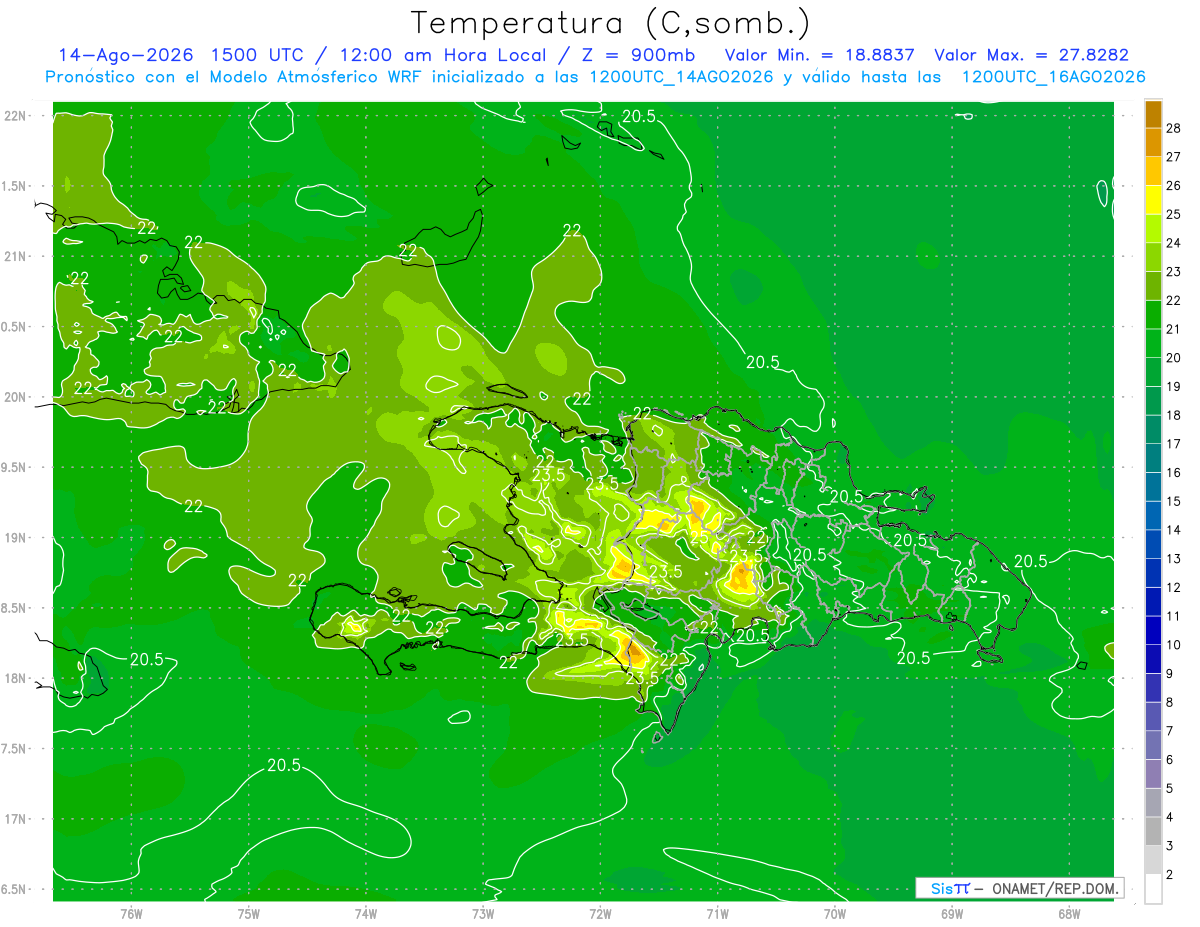This screenshot has width=1200, height=927.
Task: Pick the dark orange swatch above 28
Action: [1153, 115]
